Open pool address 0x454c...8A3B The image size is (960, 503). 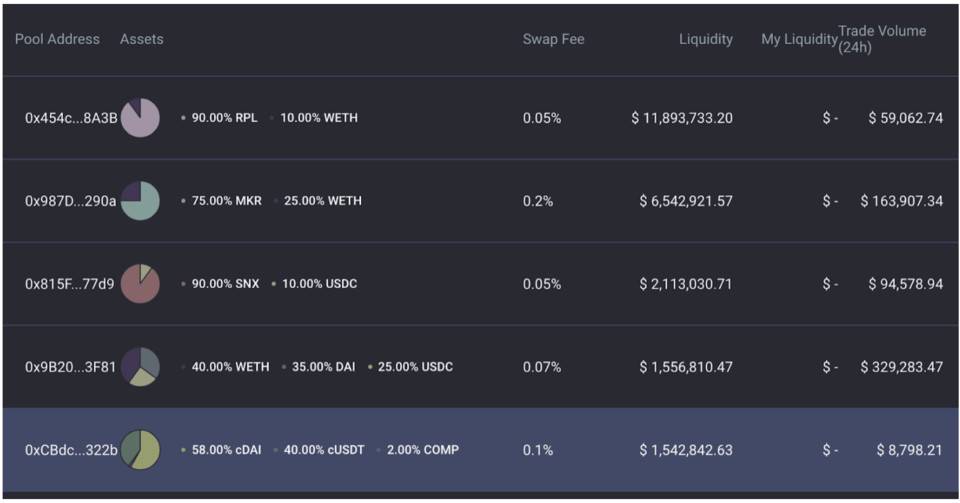point(71,118)
